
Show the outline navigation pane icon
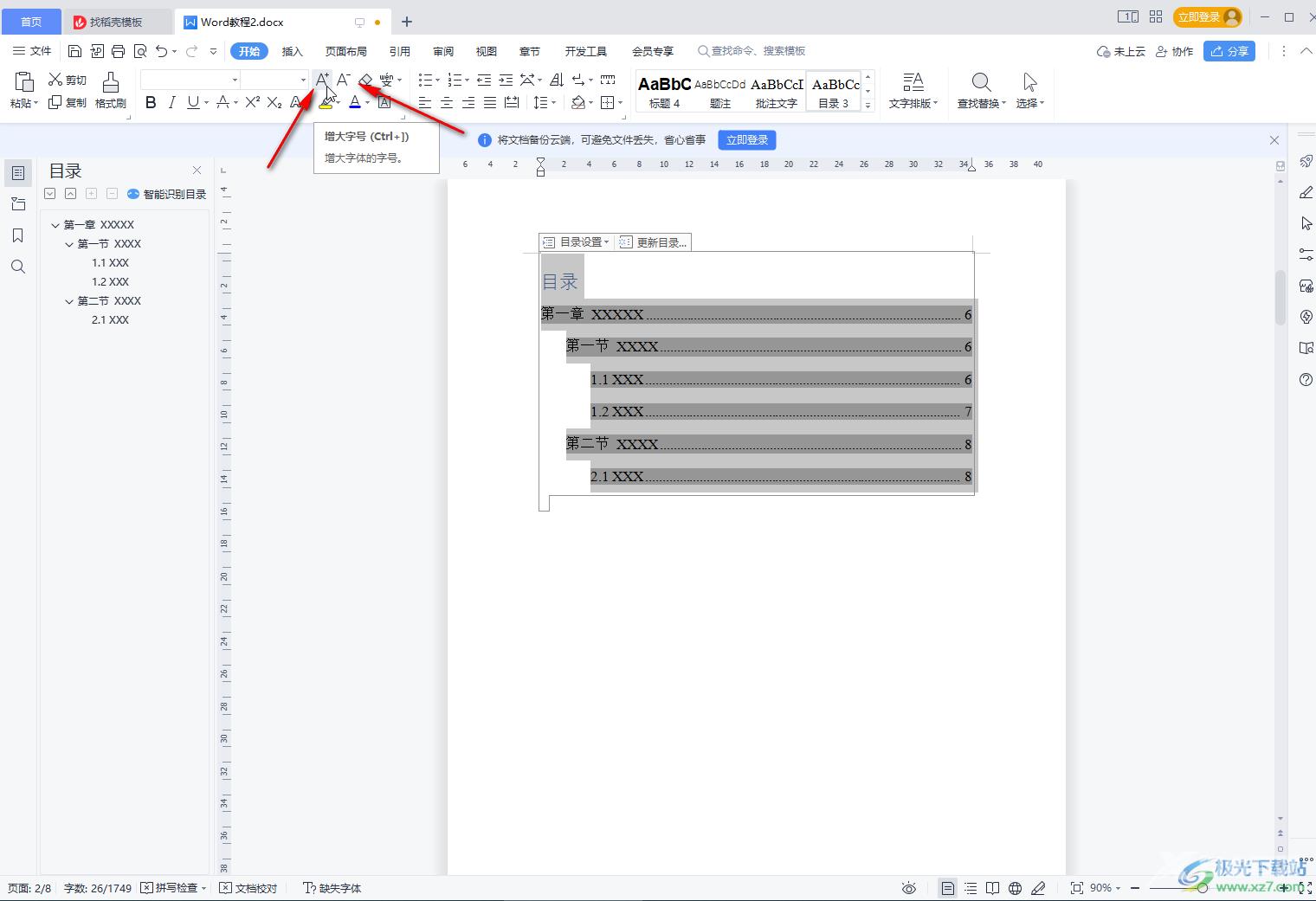click(18, 173)
